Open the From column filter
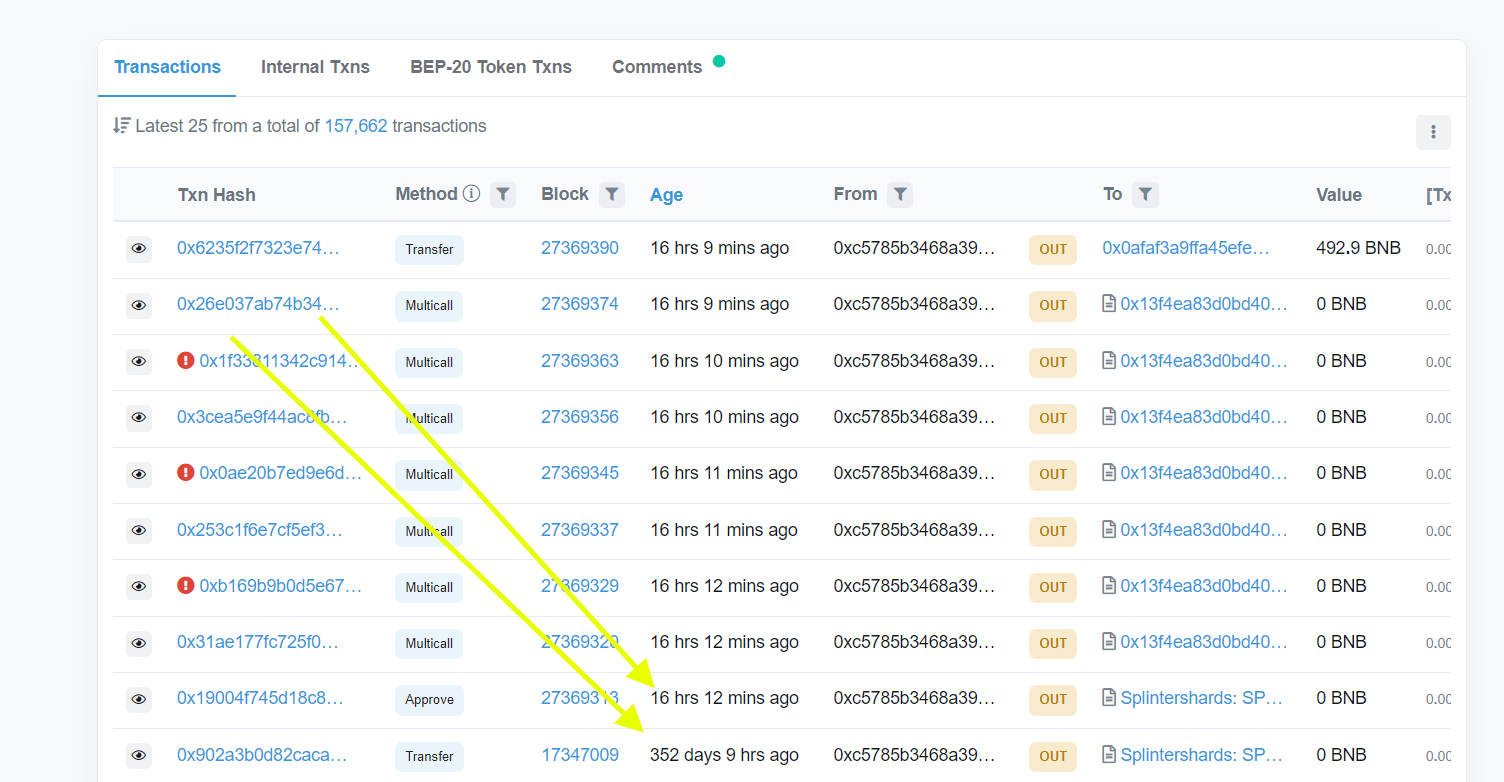 pos(900,194)
